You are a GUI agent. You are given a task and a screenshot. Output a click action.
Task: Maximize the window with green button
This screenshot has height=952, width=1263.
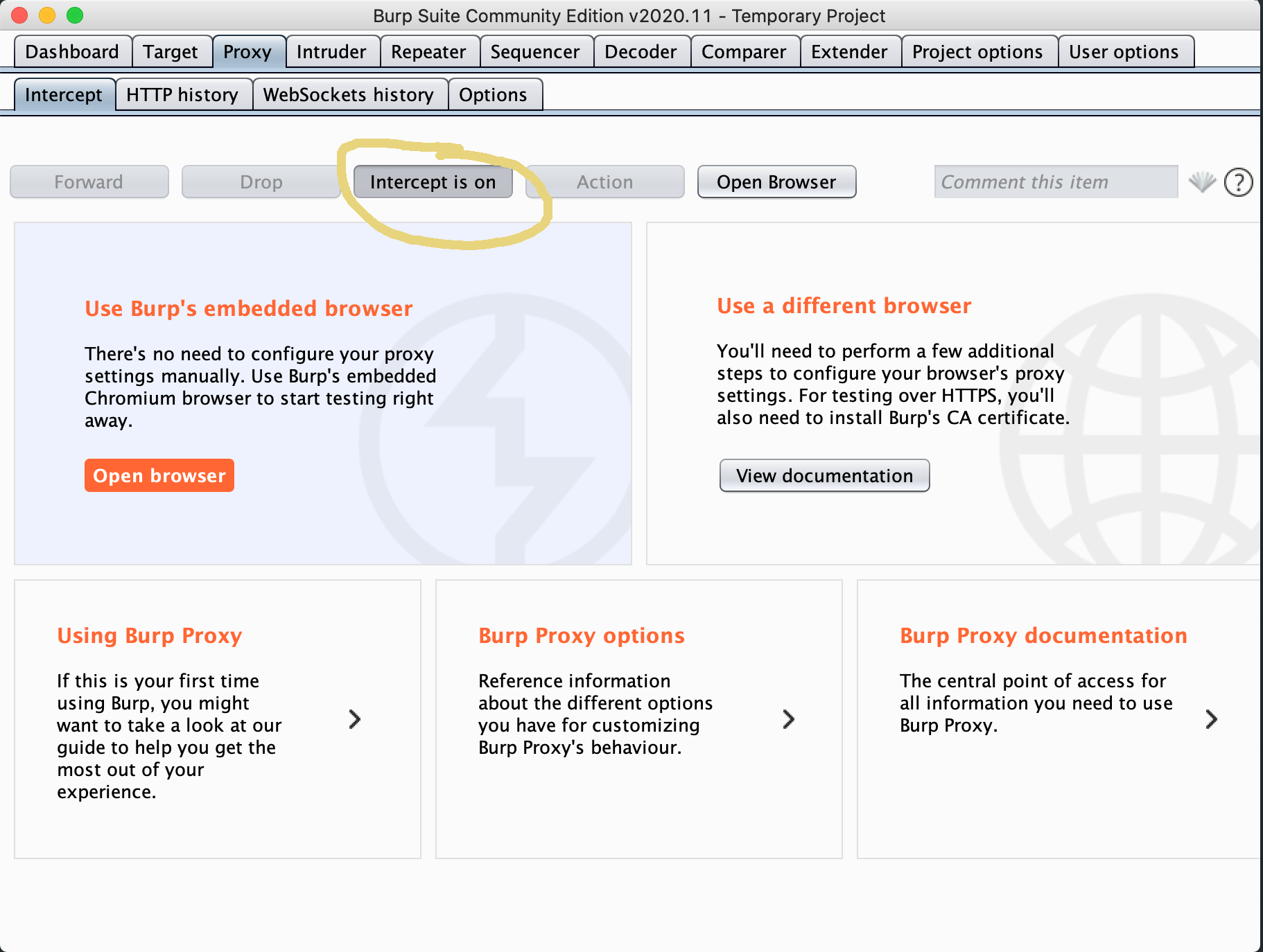coord(75,15)
